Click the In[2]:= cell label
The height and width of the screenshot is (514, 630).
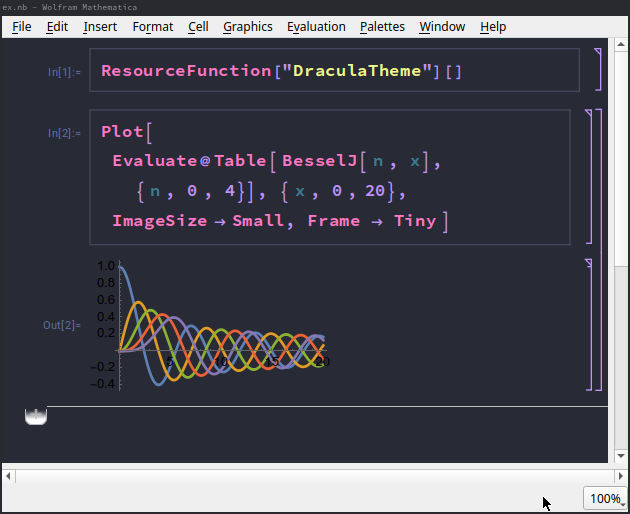64,133
